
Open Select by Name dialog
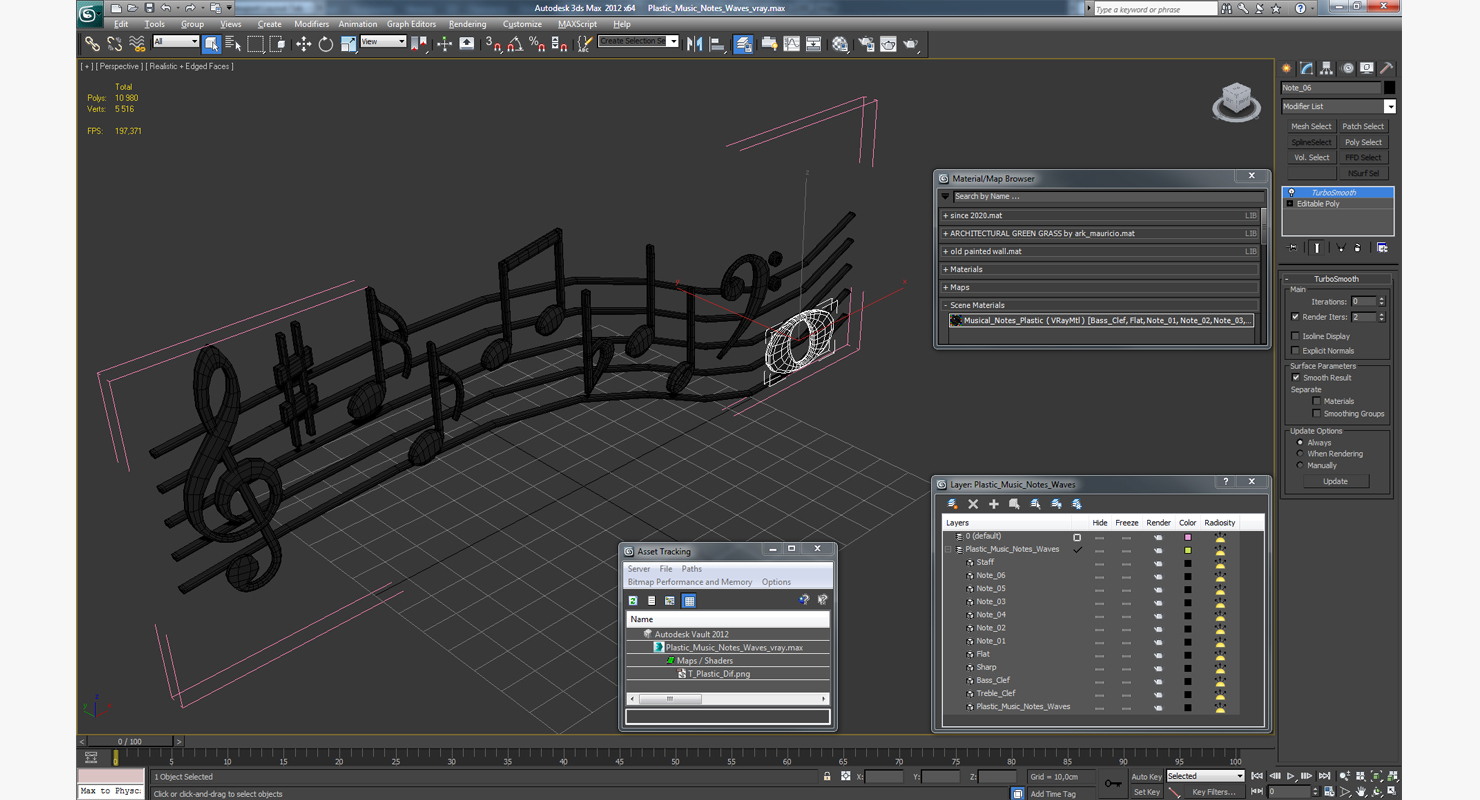[233, 44]
